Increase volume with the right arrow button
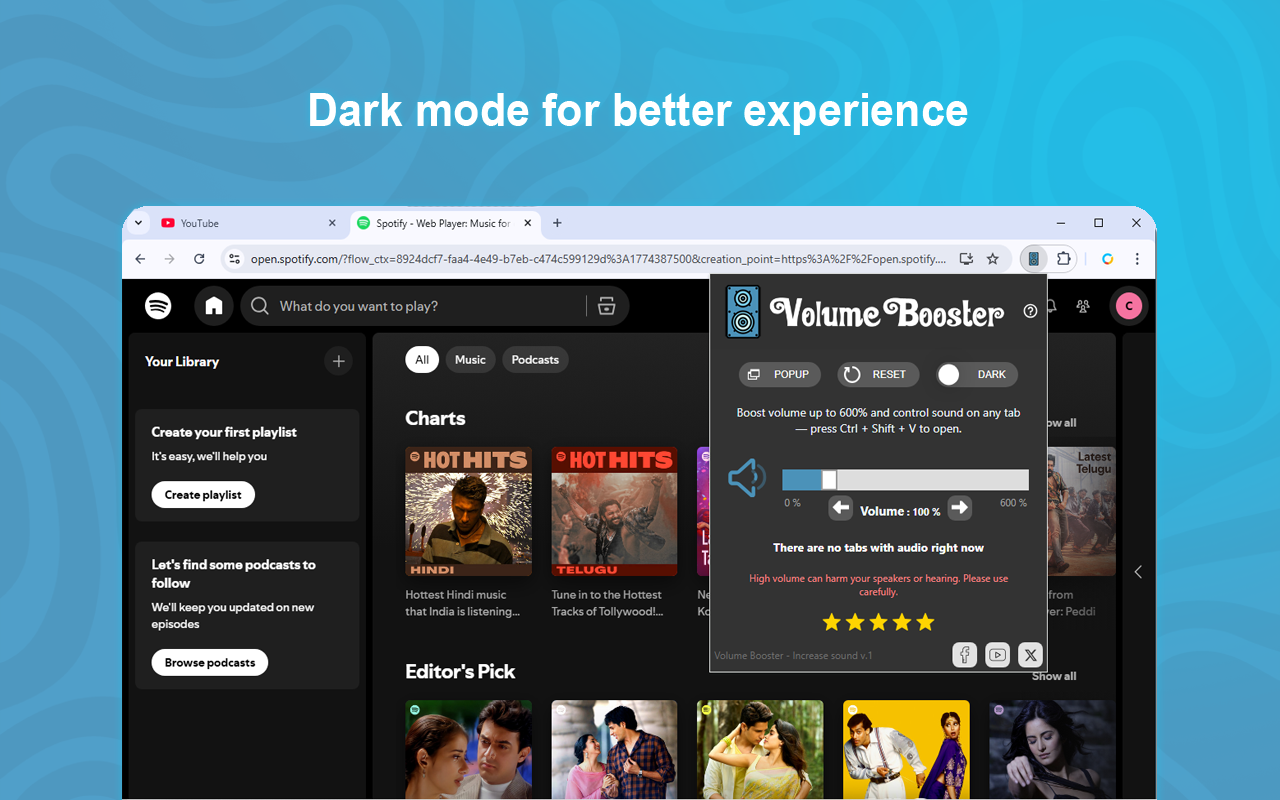The height and width of the screenshot is (800, 1280). click(x=960, y=508)
